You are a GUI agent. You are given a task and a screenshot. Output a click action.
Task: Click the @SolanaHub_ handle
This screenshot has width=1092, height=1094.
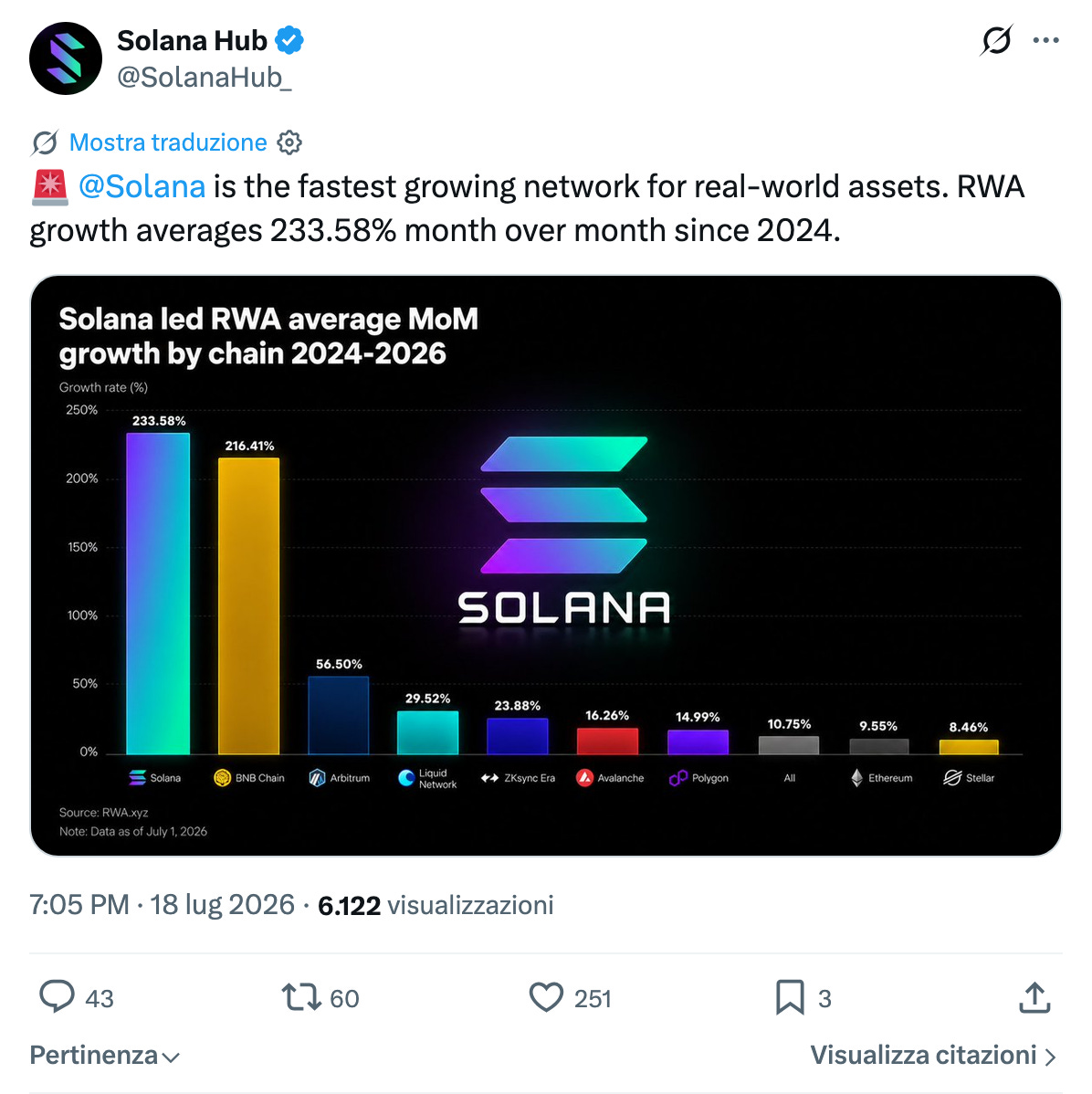(x=204, y=78)
